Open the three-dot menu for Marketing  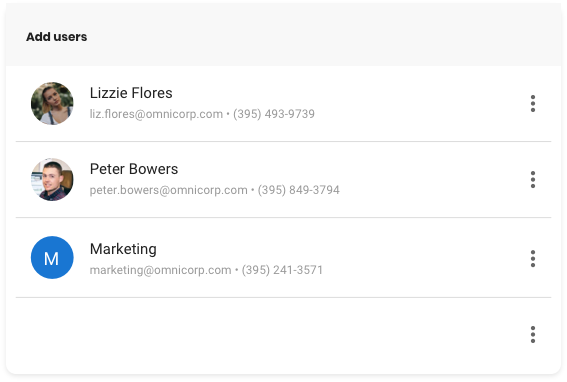tap(533, 259)
